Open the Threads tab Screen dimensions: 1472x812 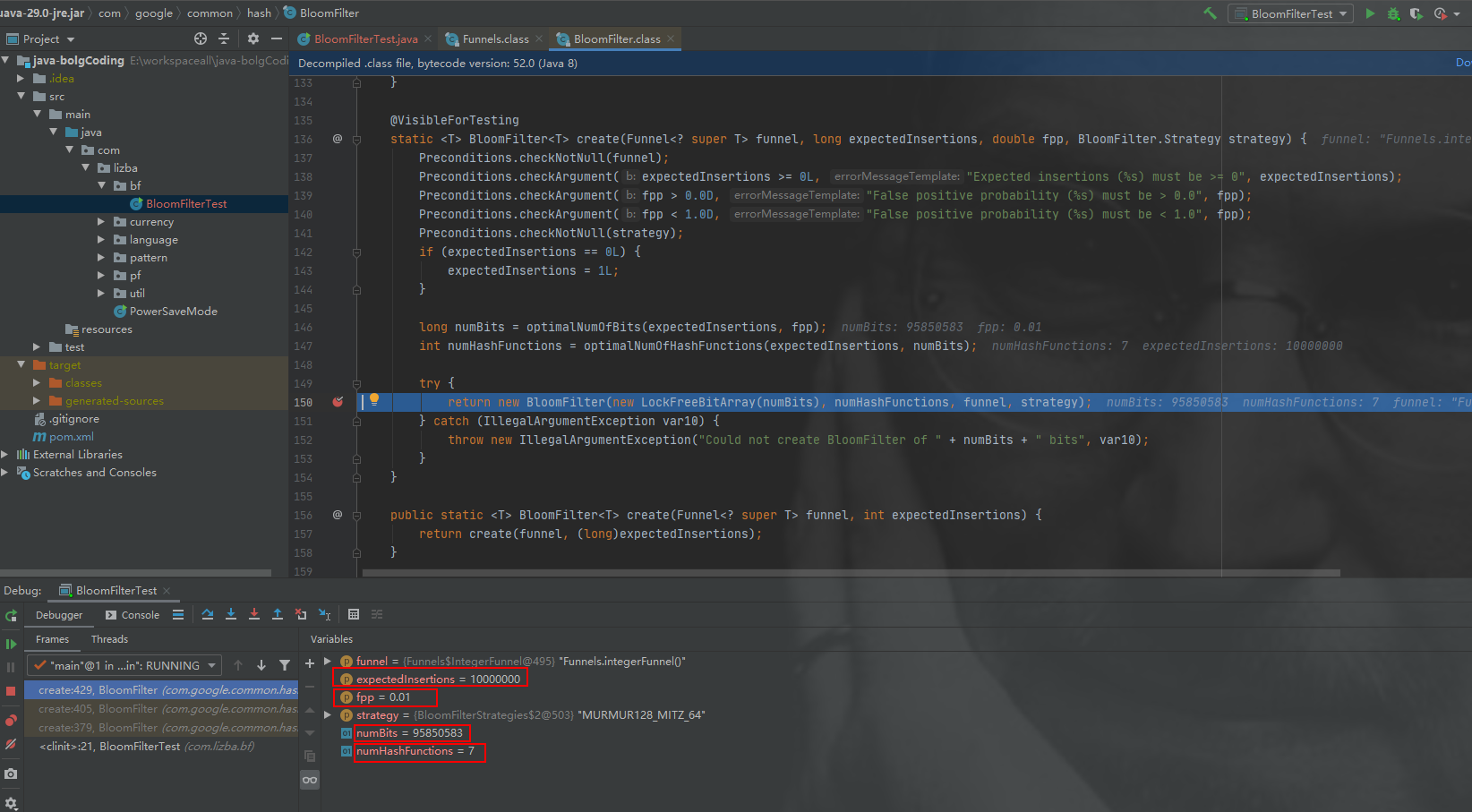(x=109, y=639)
